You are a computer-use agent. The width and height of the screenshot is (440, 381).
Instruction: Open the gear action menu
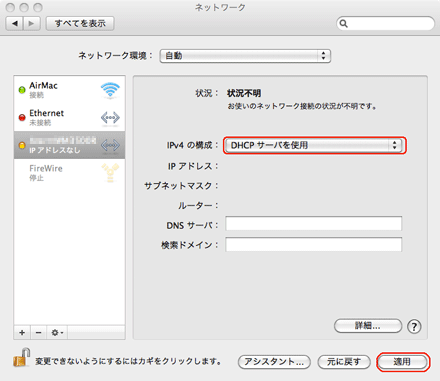(x=57, y=333)
